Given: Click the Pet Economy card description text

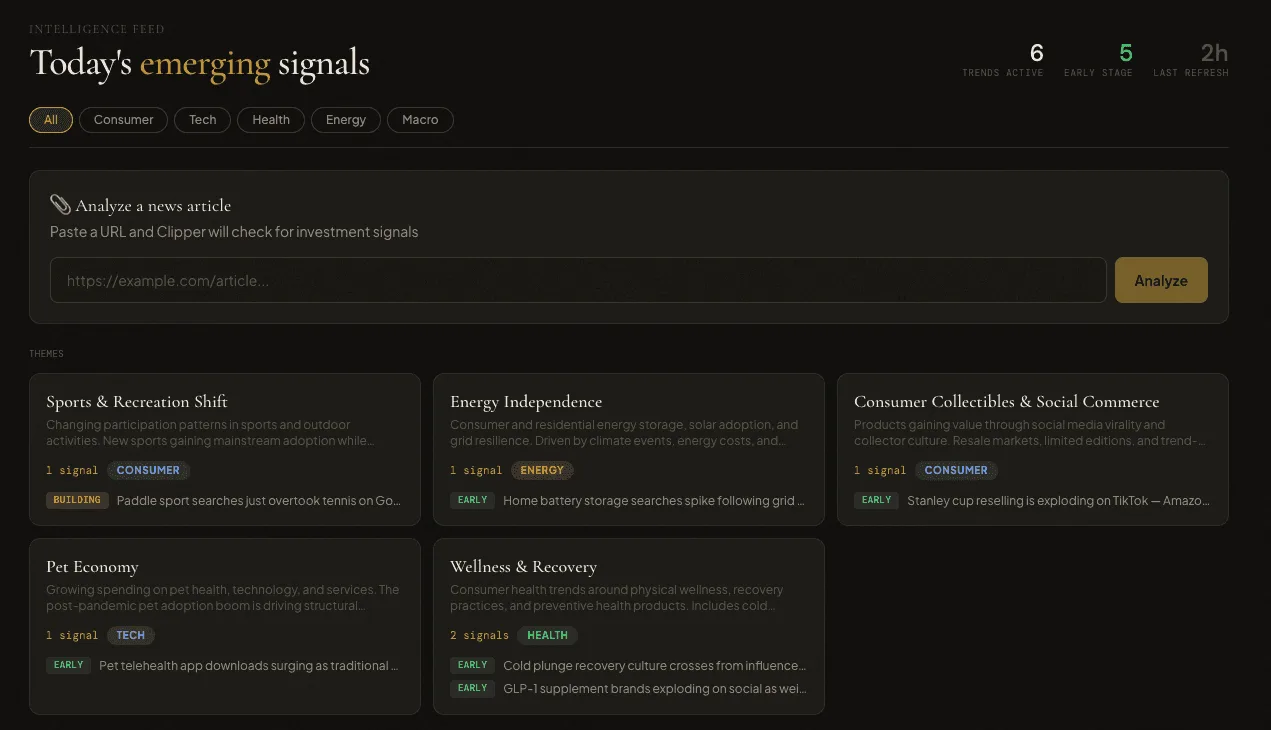Looking at the screenshot, I should (223, 598).
